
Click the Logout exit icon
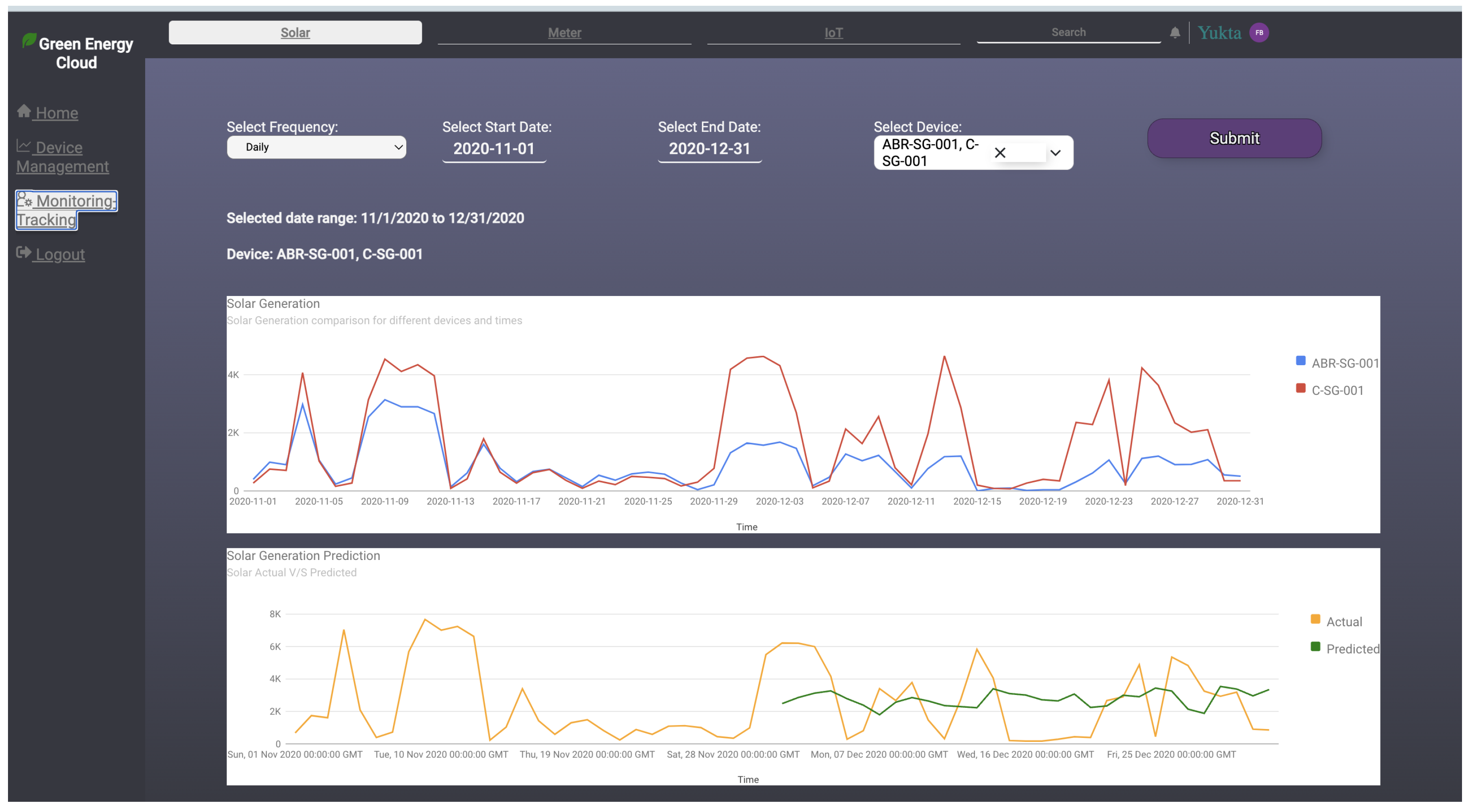pyautogui.click(x=24, y=252)
